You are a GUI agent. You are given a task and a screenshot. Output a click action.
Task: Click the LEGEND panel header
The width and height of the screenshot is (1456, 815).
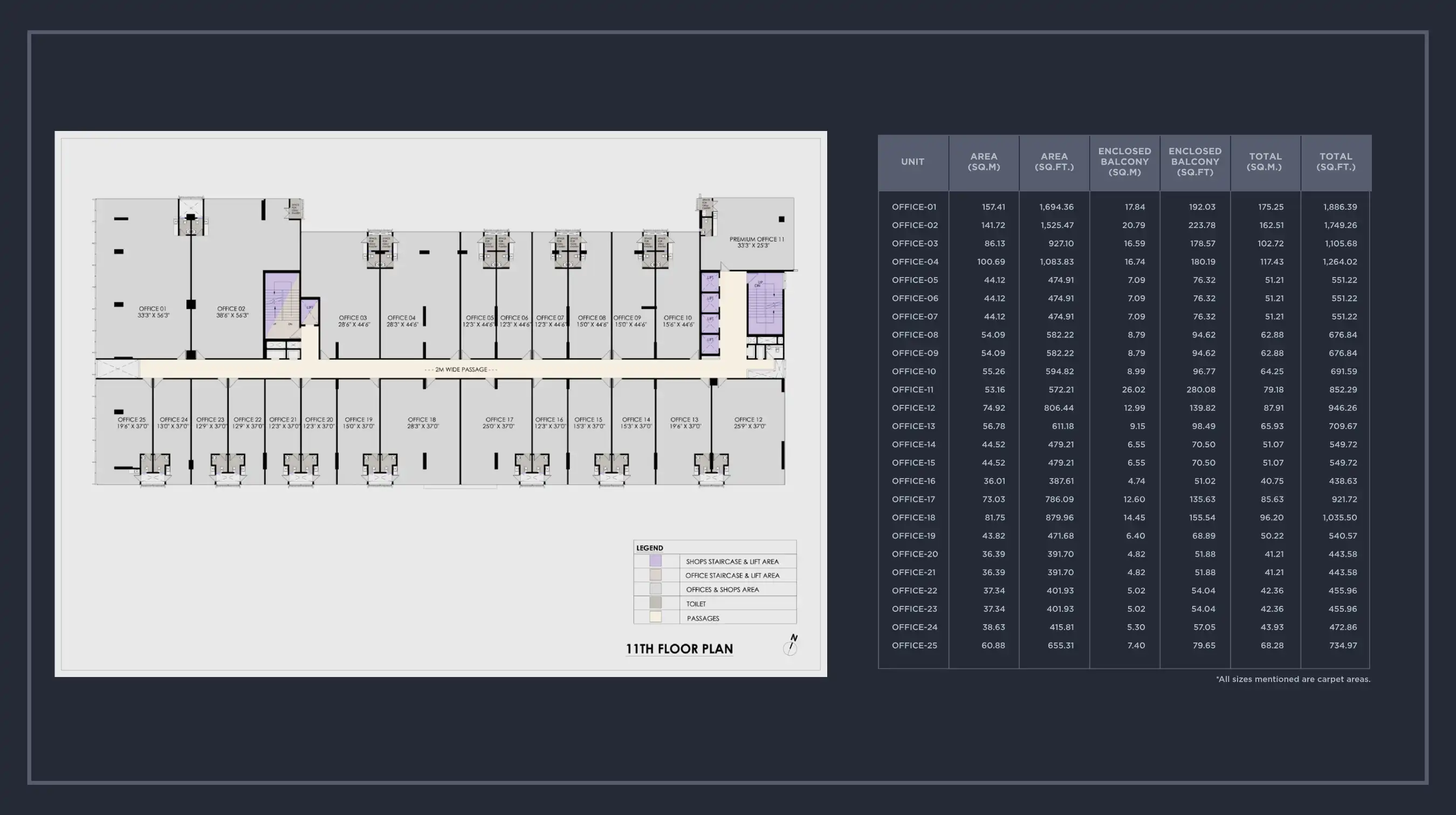tap(649, 547)
